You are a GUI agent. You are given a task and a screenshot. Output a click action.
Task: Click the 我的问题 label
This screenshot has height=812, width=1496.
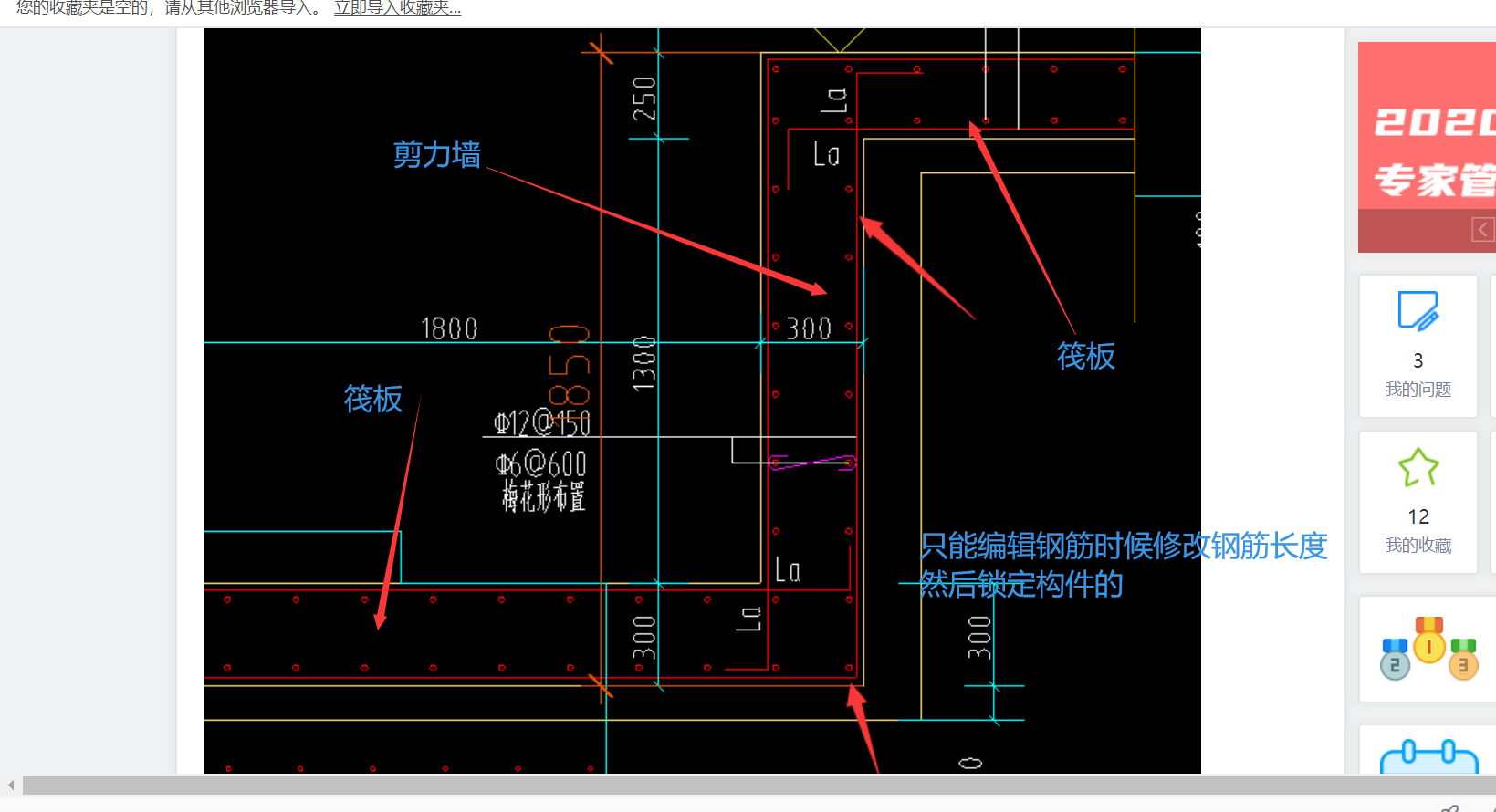pos(1418,390)
